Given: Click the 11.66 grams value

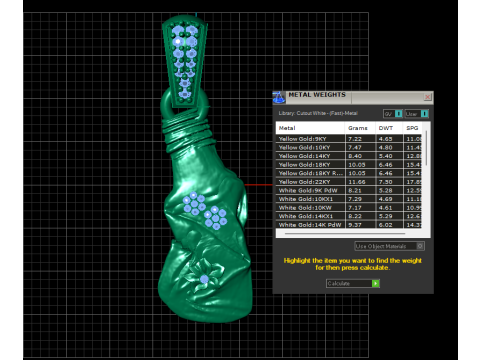Looking at the screenshot, I should pos(356,182).
